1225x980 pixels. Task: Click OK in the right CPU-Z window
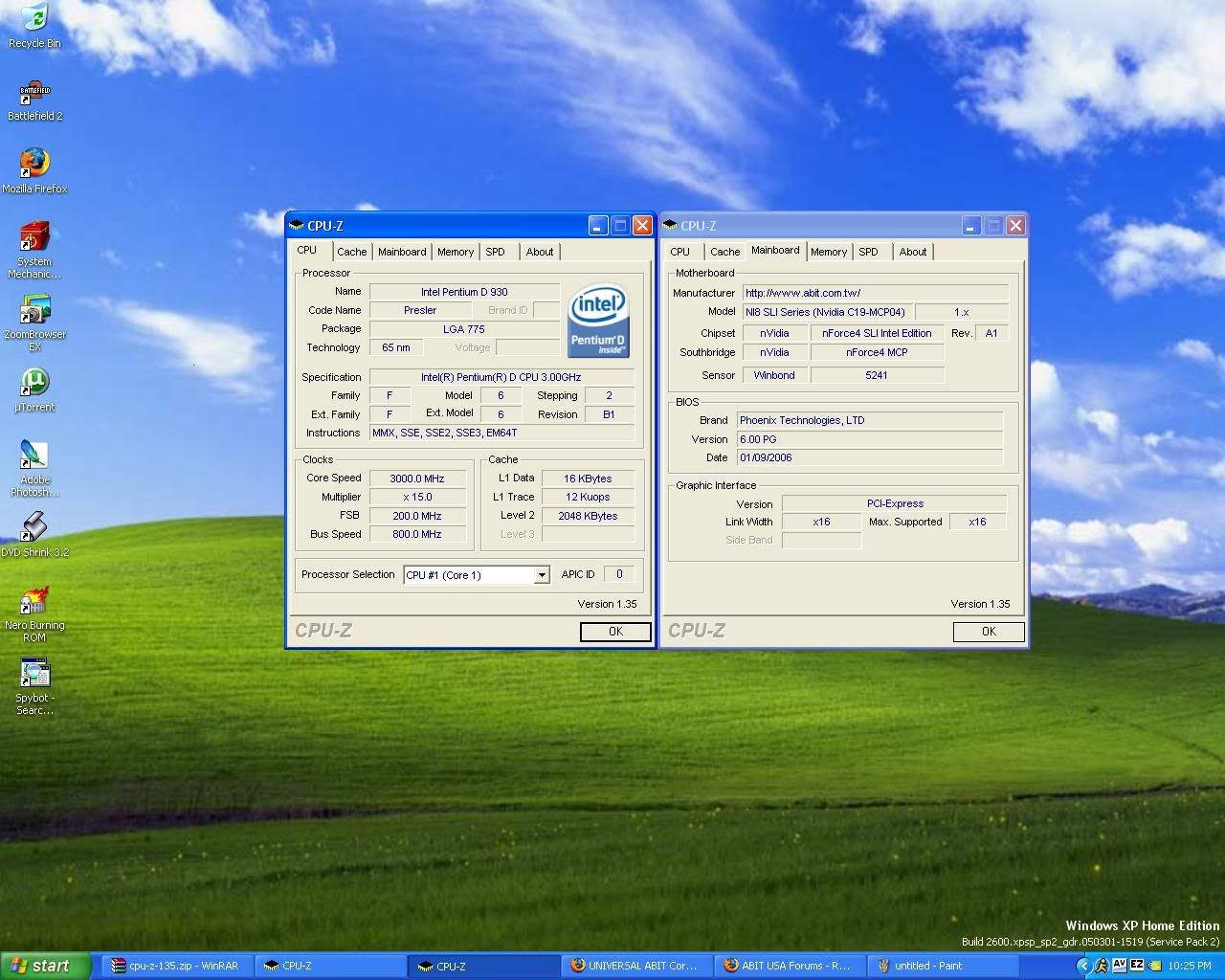tap(989, 632)
